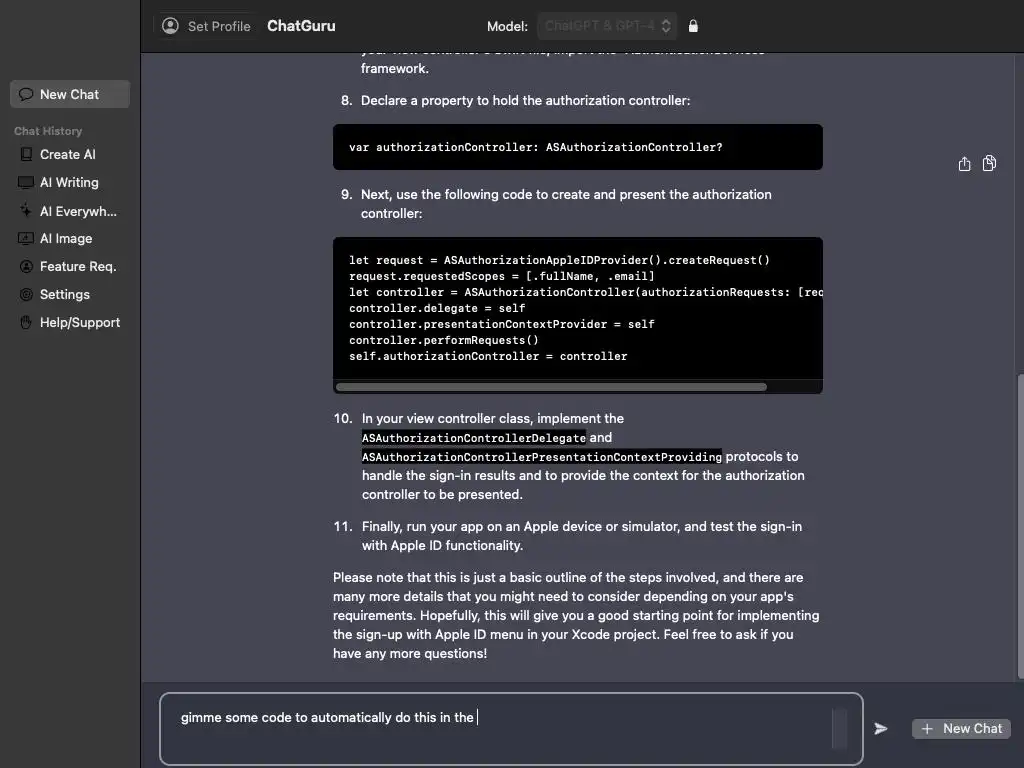This screenshot has height=768, width=1024.
Task: Start a New Chat from sidebar
Action: [x=70, y=94]
